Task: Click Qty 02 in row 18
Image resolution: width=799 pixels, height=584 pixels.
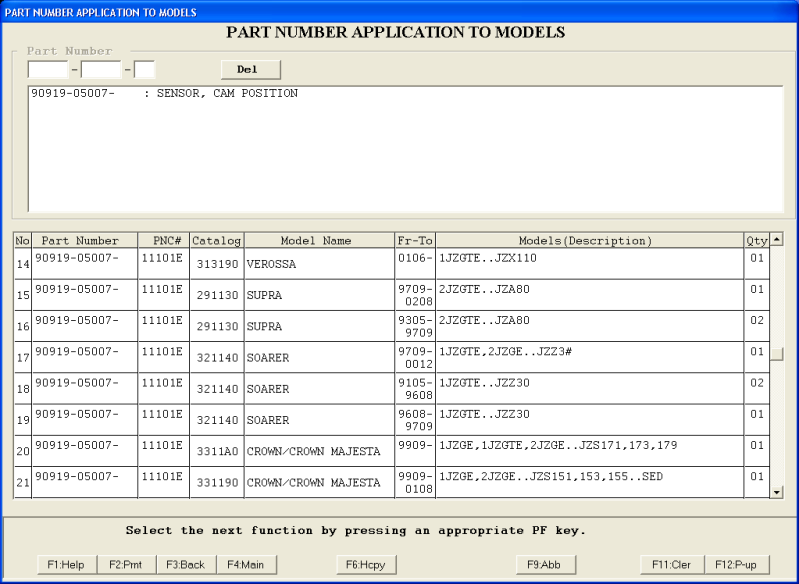Action: pyautogui.click(x=757, y=389)
